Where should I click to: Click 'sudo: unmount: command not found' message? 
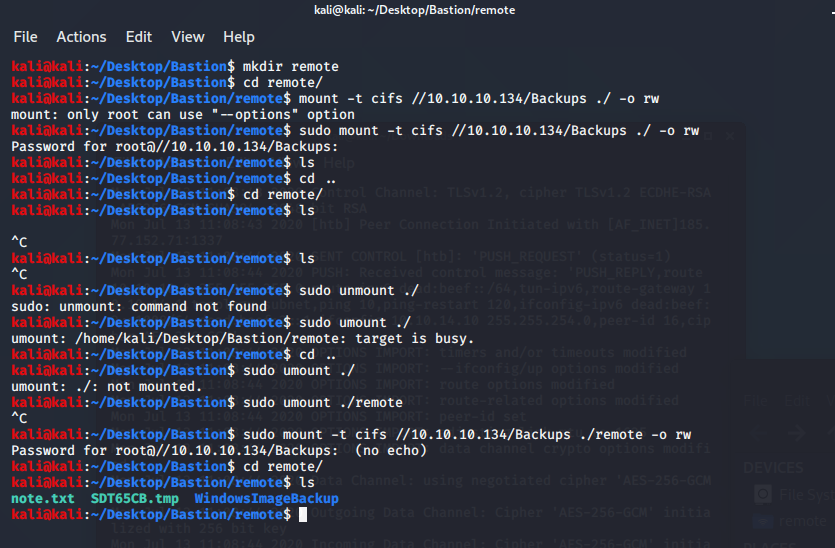click(139, 306)
